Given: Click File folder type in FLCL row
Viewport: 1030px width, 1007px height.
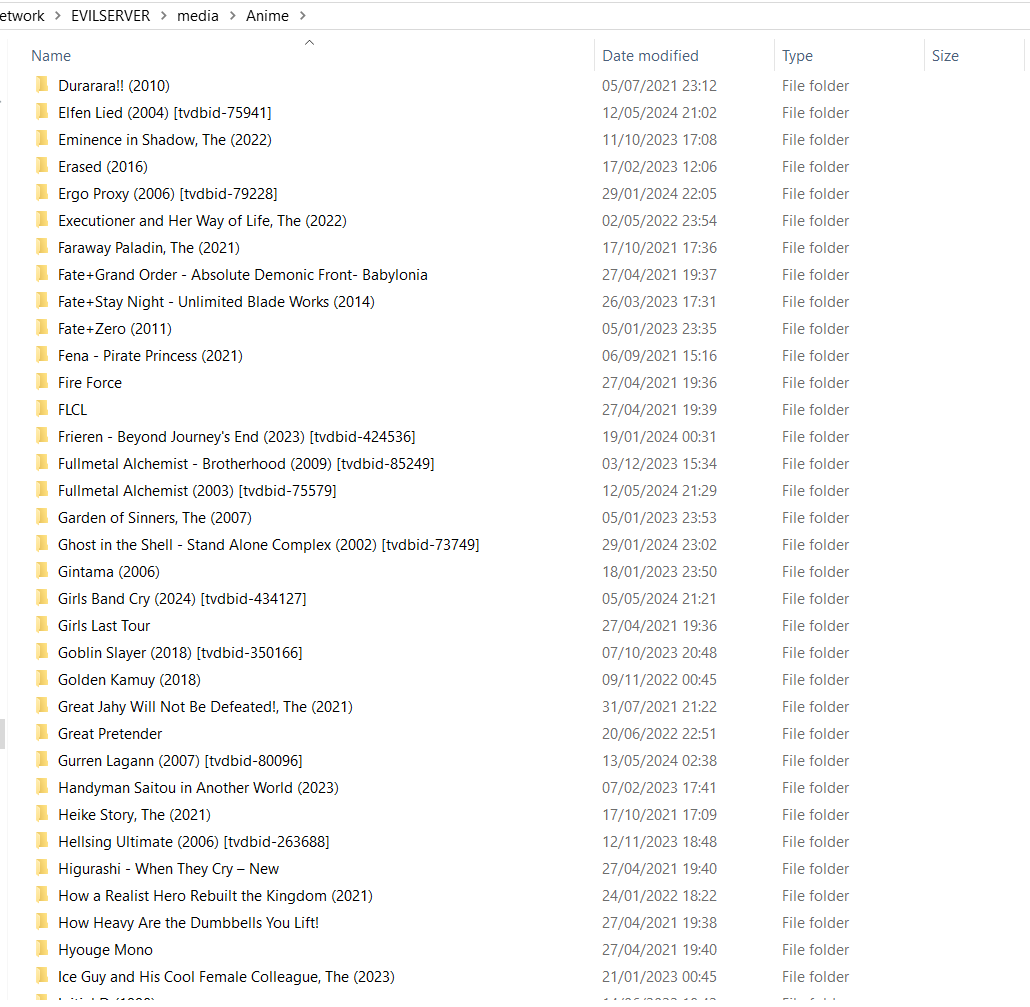Looking at the screenshot, I should [x=815, y=409].
